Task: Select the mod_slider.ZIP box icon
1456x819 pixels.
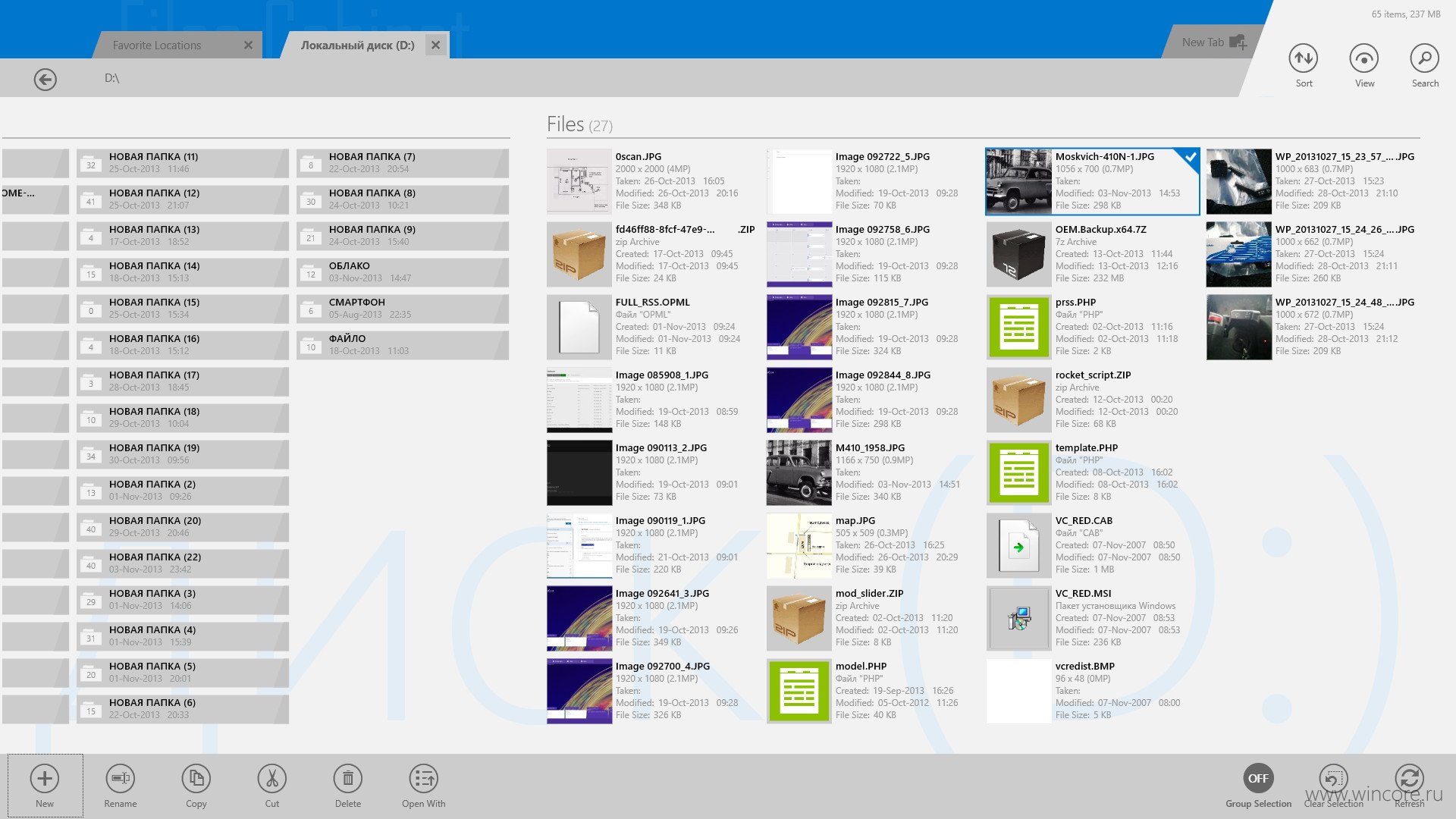Action: pyautogui.click(x=799, y=618)
